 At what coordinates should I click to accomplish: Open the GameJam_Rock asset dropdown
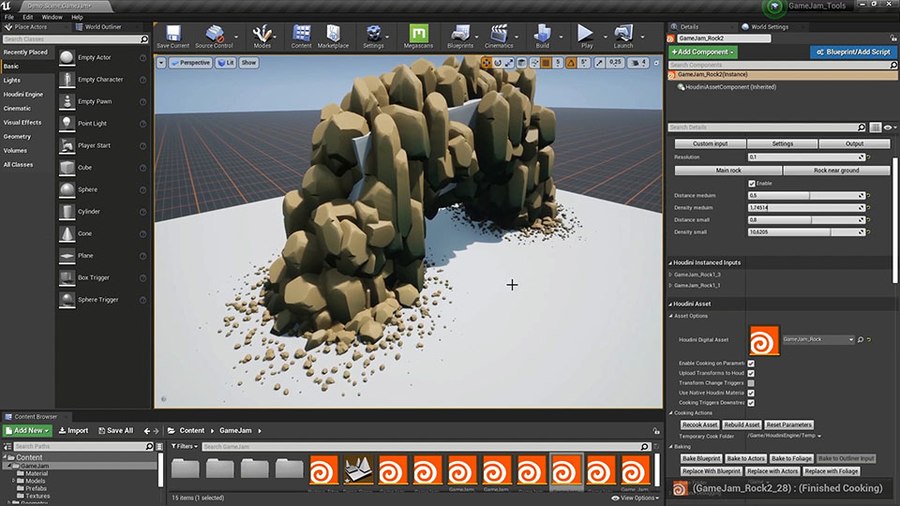point(818,340)
